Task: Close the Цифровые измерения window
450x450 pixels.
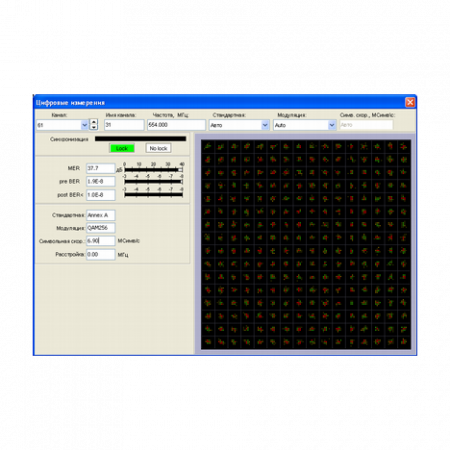Action: tap(410, 102)
